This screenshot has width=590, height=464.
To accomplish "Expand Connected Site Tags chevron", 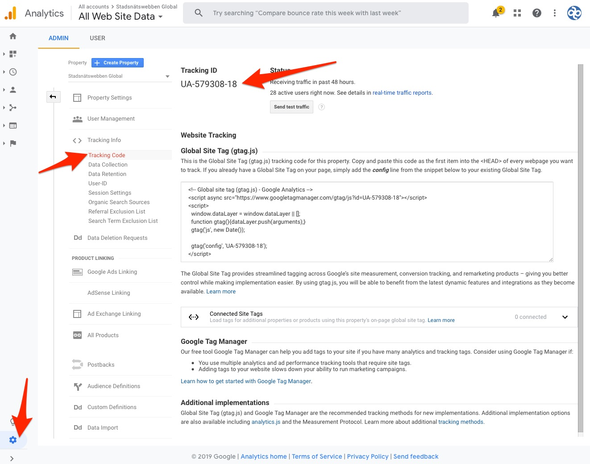I will 565,317.
